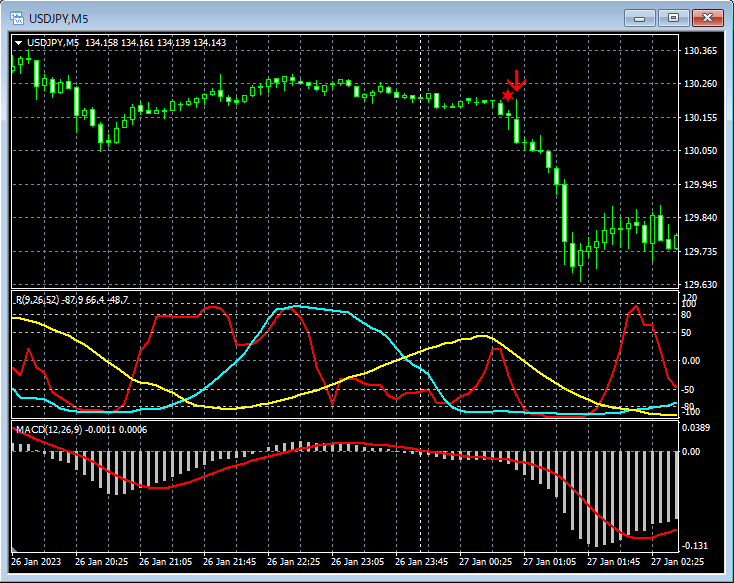Click the '26 Jan 20:25' time label
Screen dimensions: 734x583
coord(101,561)
